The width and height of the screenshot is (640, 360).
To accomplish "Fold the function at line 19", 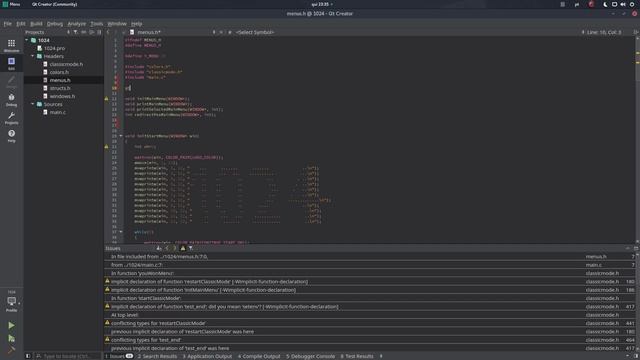I will pos(121,136).
